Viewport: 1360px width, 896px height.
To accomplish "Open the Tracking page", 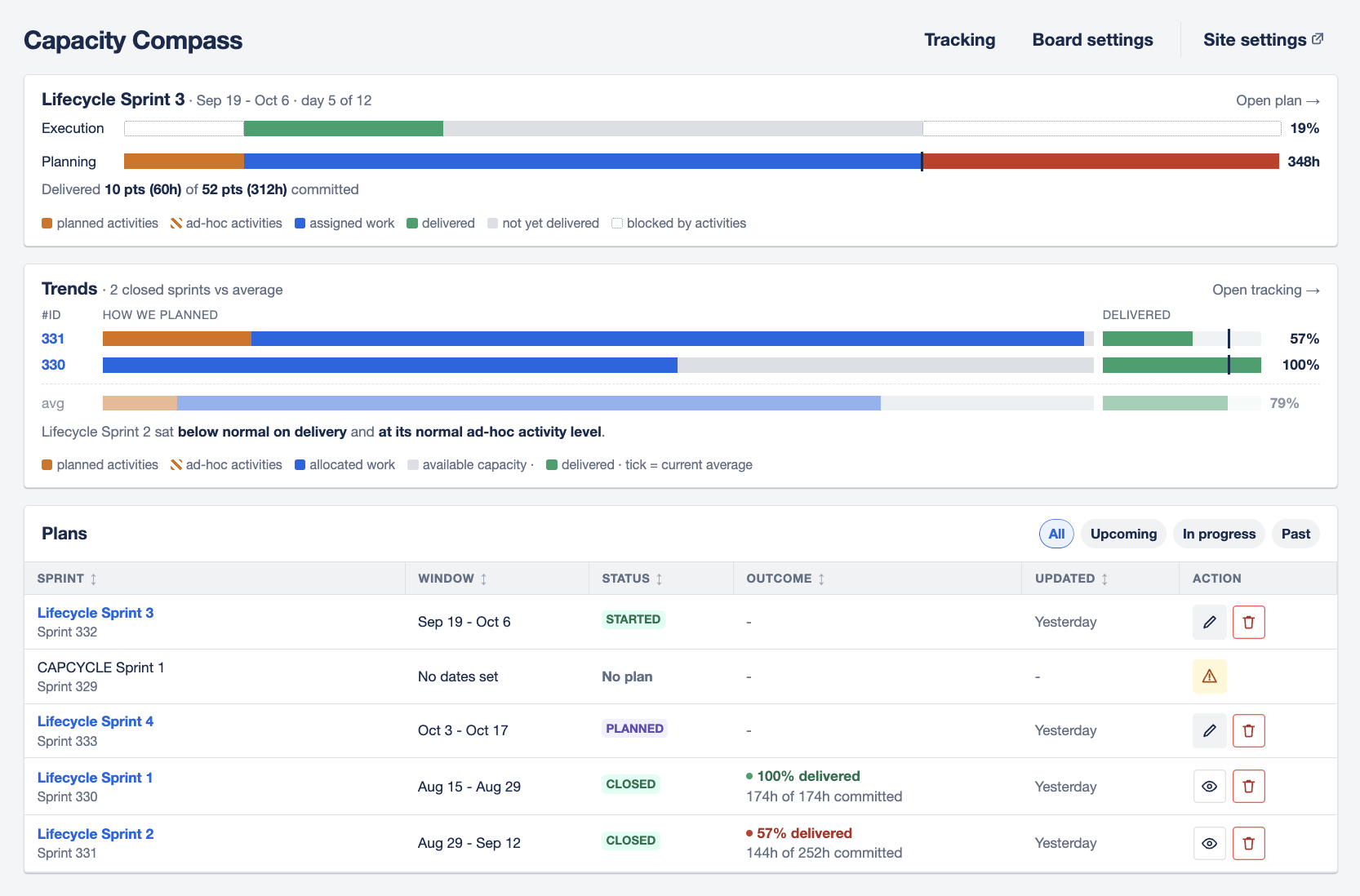I will [959, 40].
